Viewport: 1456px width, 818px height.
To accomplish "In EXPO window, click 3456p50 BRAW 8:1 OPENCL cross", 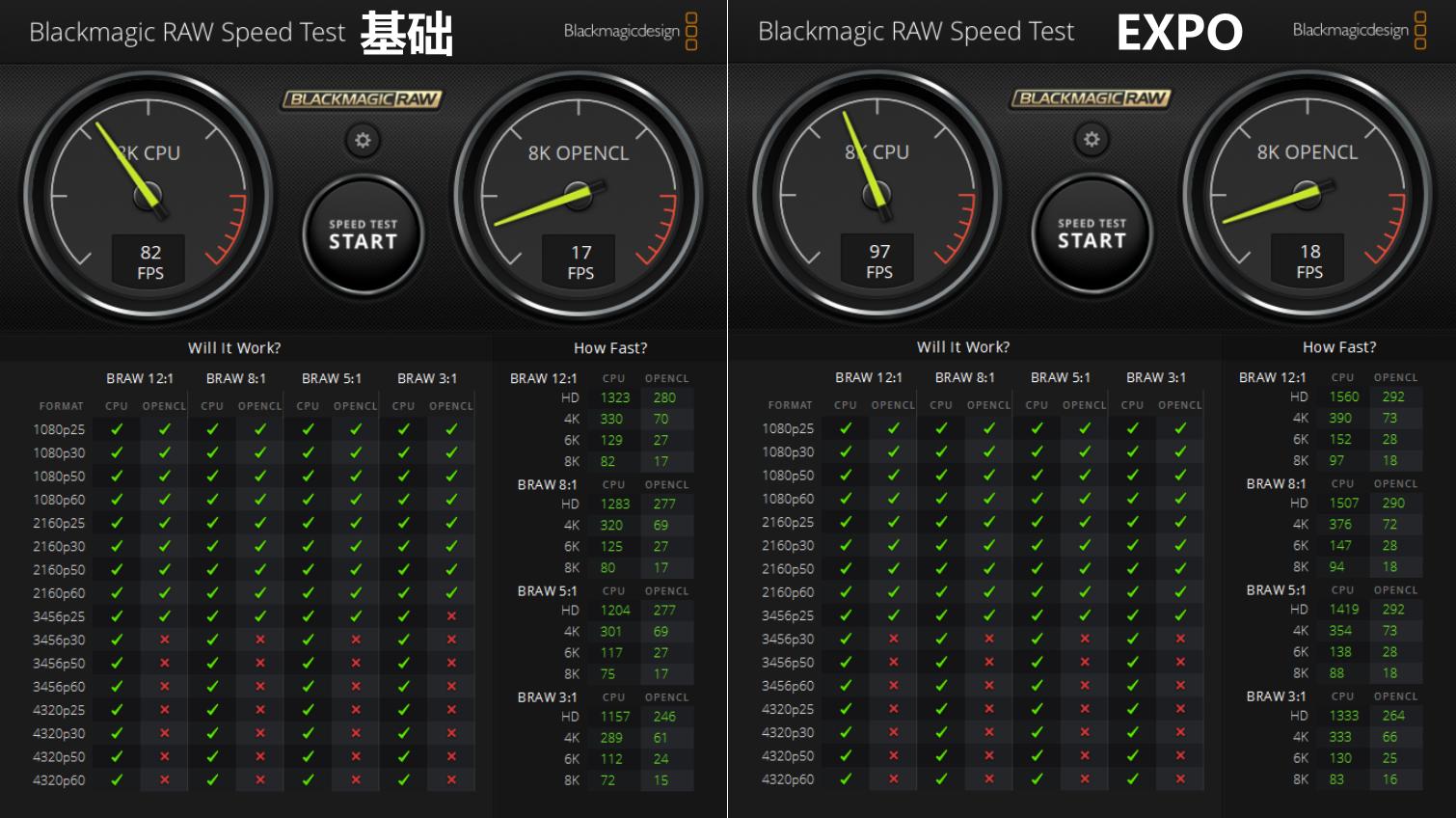I will click(989, 663).
